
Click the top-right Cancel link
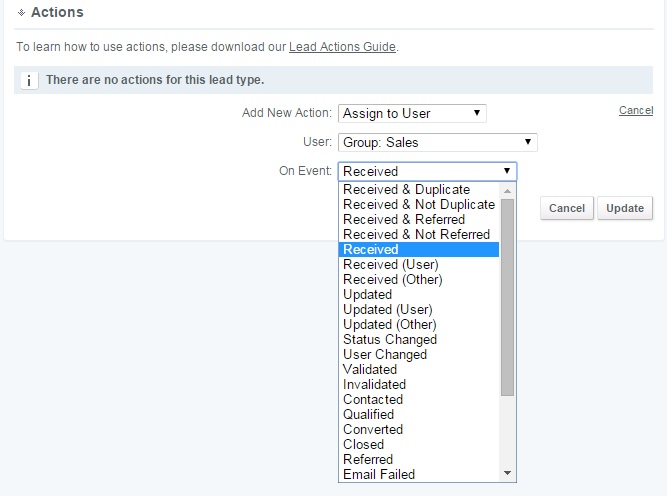pos(636,110)
